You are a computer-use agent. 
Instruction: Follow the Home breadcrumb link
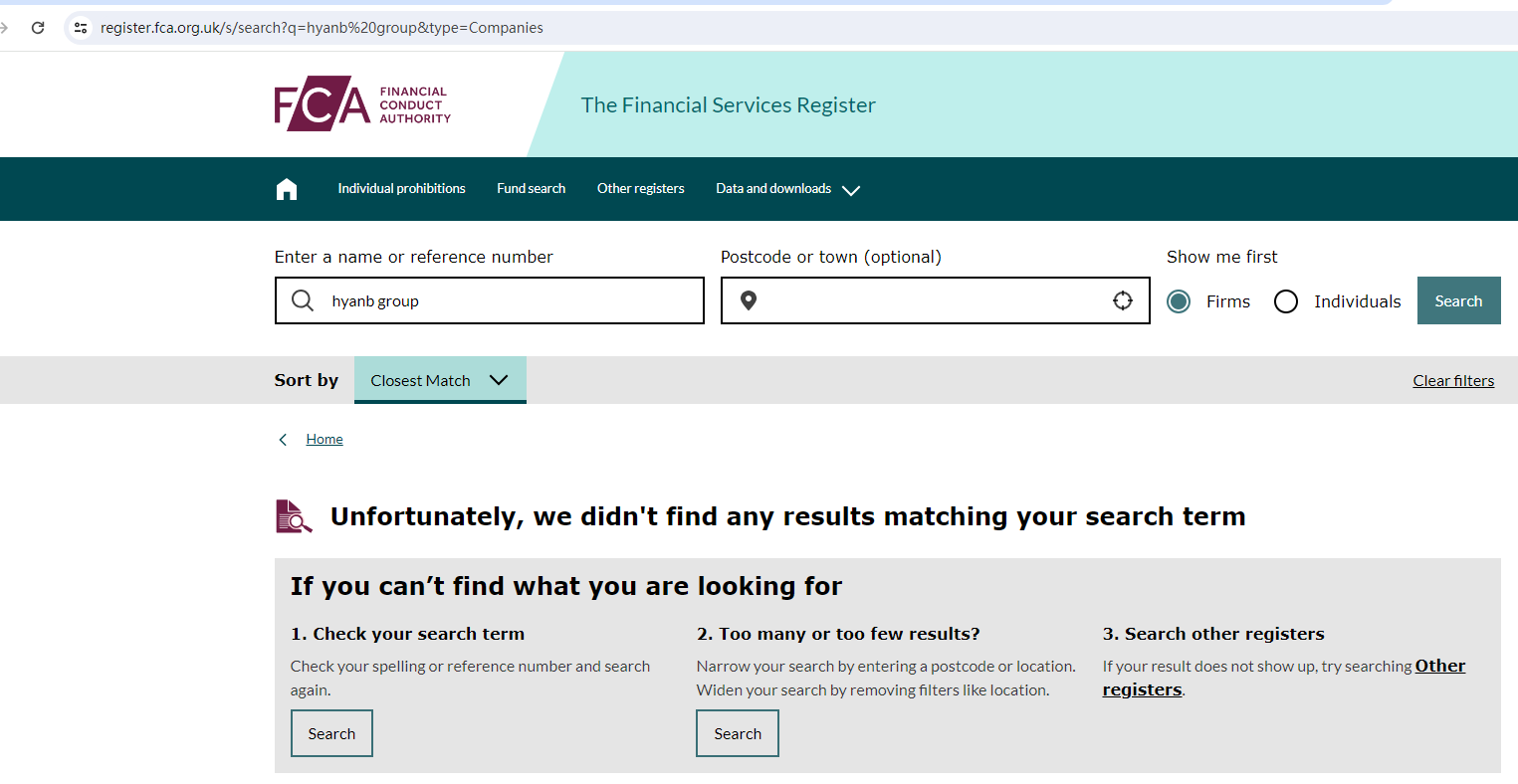click(325, 440)
